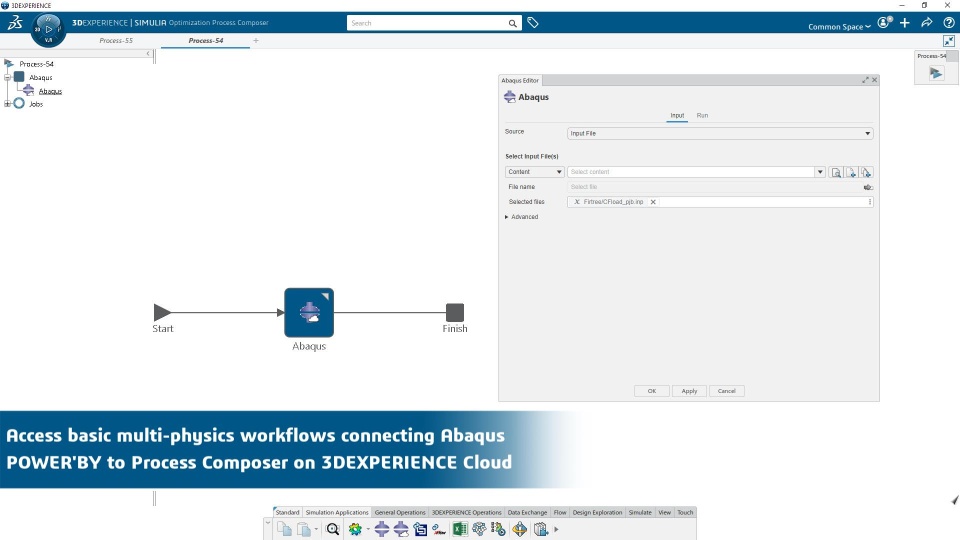Screen dimensions: 960x540
Task: Open the Source Input File dropdown
Action: click(720, 133)
